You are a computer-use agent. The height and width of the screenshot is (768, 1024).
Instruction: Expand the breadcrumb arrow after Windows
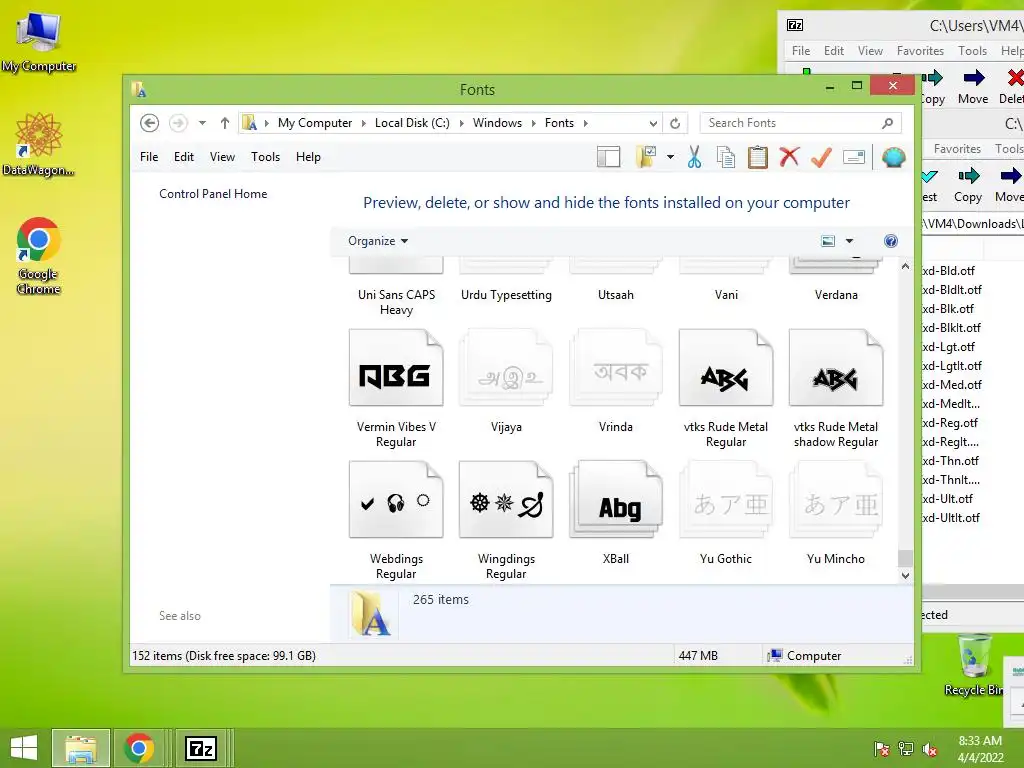[534, 123]
